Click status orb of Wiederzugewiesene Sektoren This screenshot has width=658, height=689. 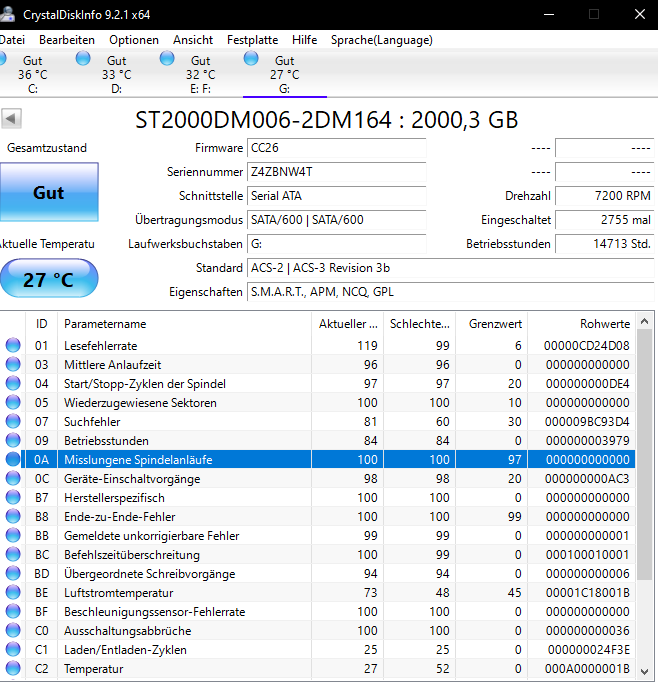[x=13, y=402]
